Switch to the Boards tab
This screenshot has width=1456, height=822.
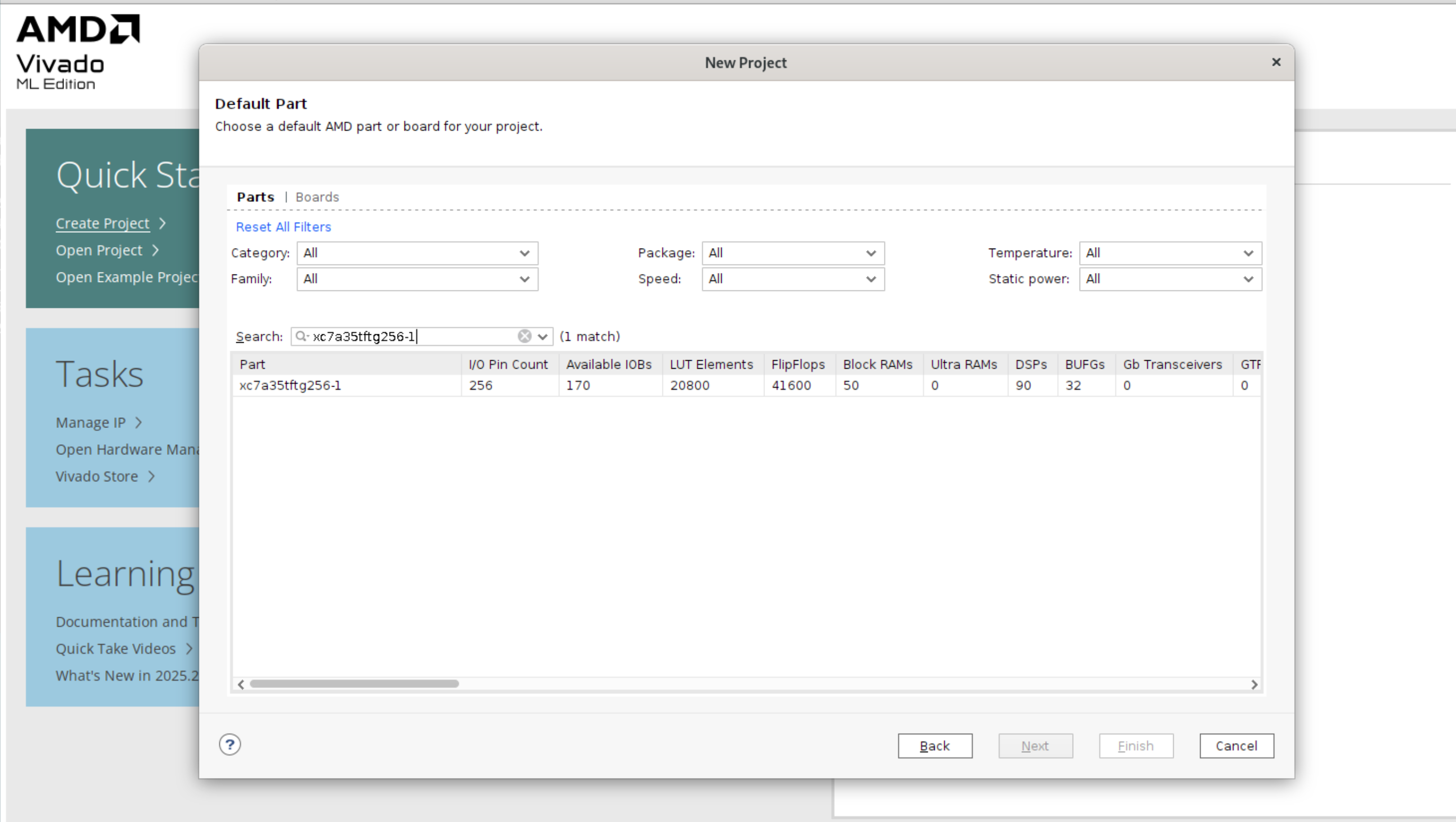(x=317, y=197)
